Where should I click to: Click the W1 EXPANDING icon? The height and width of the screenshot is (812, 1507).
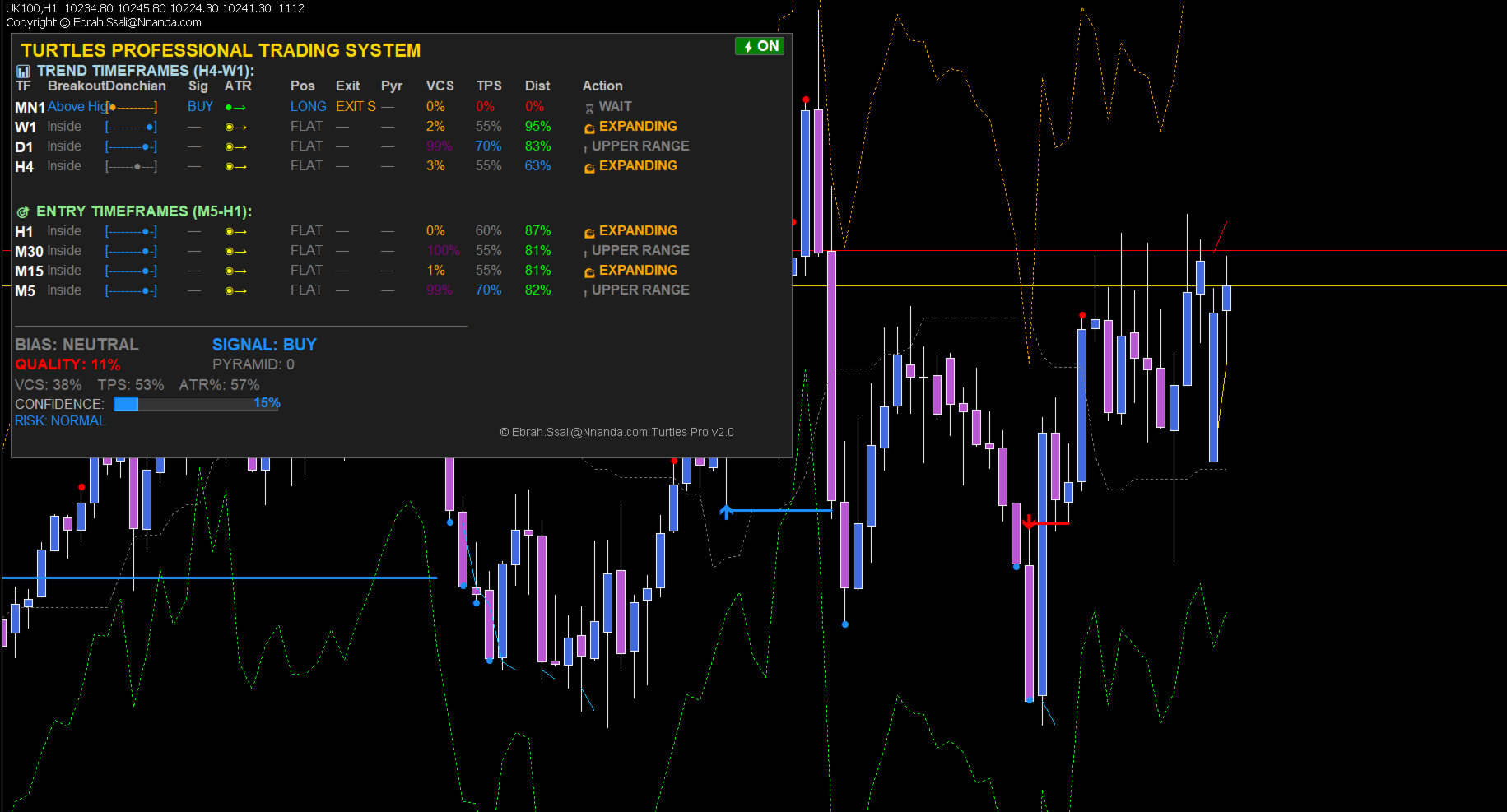tap(589, 128)
